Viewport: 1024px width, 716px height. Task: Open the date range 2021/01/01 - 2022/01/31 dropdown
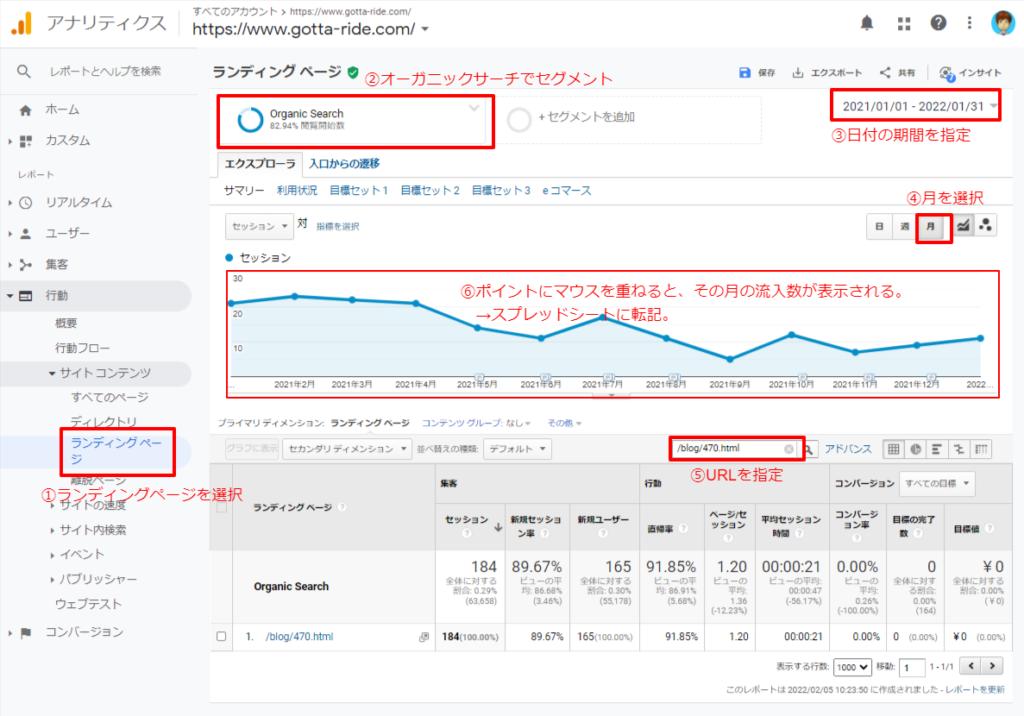tap(914, 105)
